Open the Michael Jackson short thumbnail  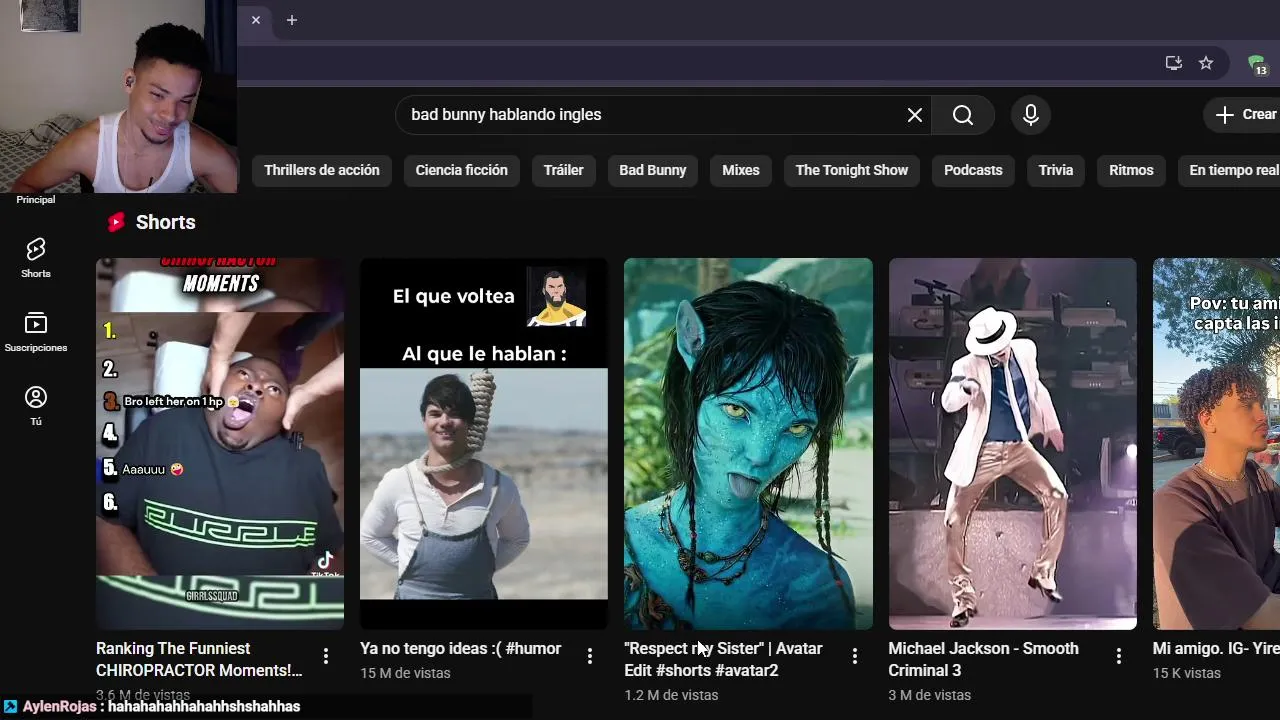pos(1012,444)
